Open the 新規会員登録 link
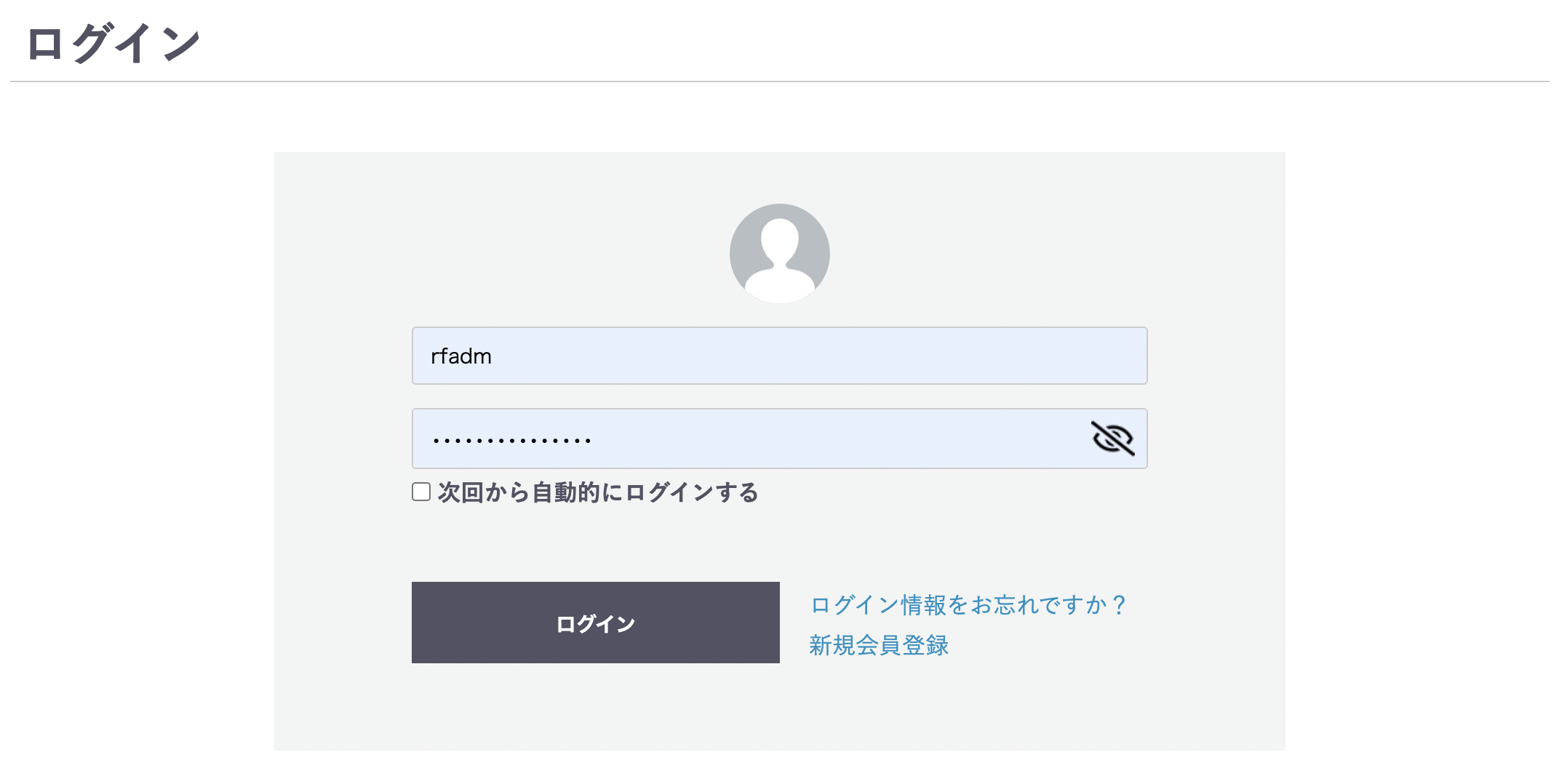 coord(879,645)
